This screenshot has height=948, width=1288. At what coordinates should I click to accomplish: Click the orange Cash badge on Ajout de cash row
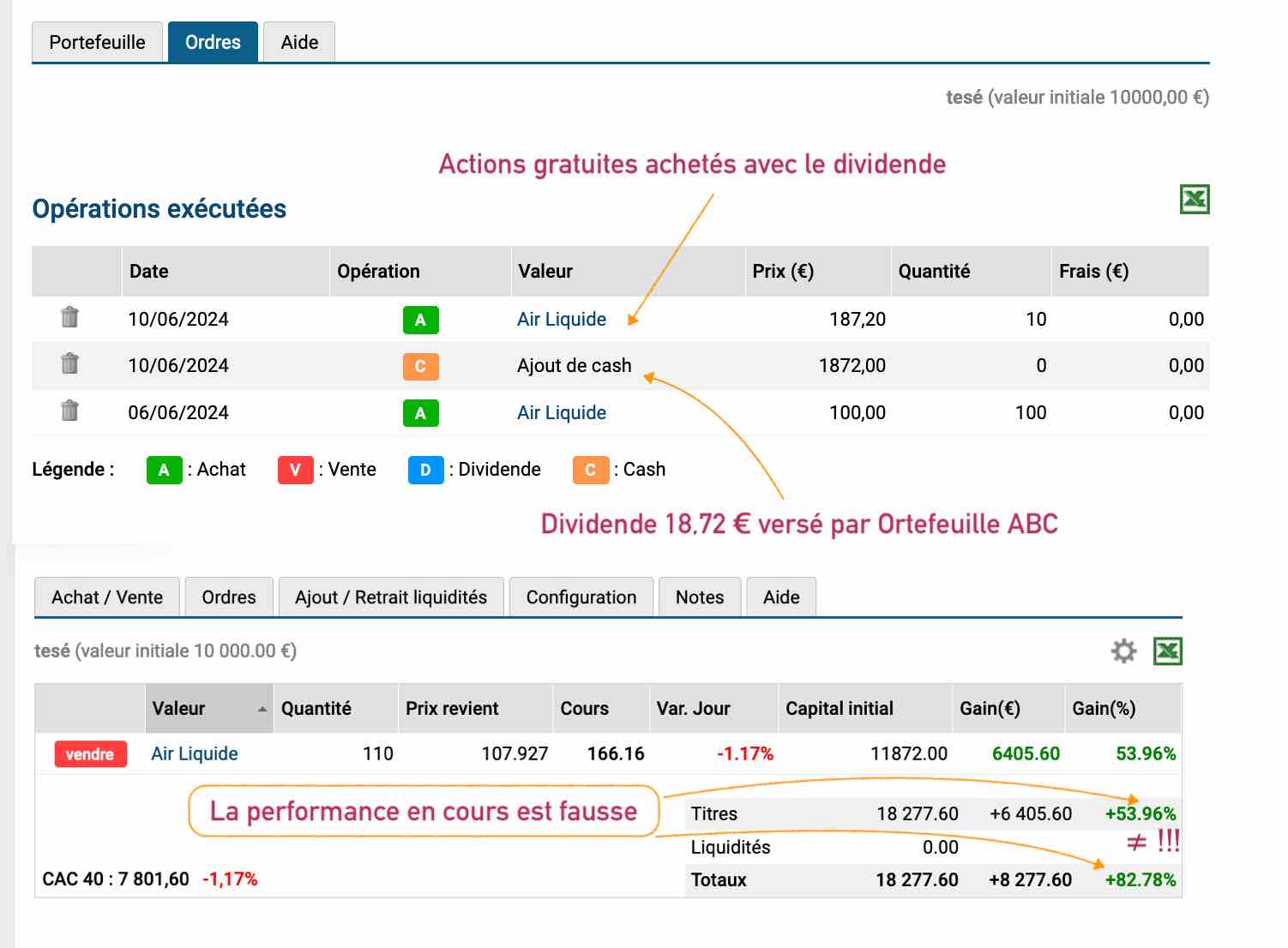[420, 366]
